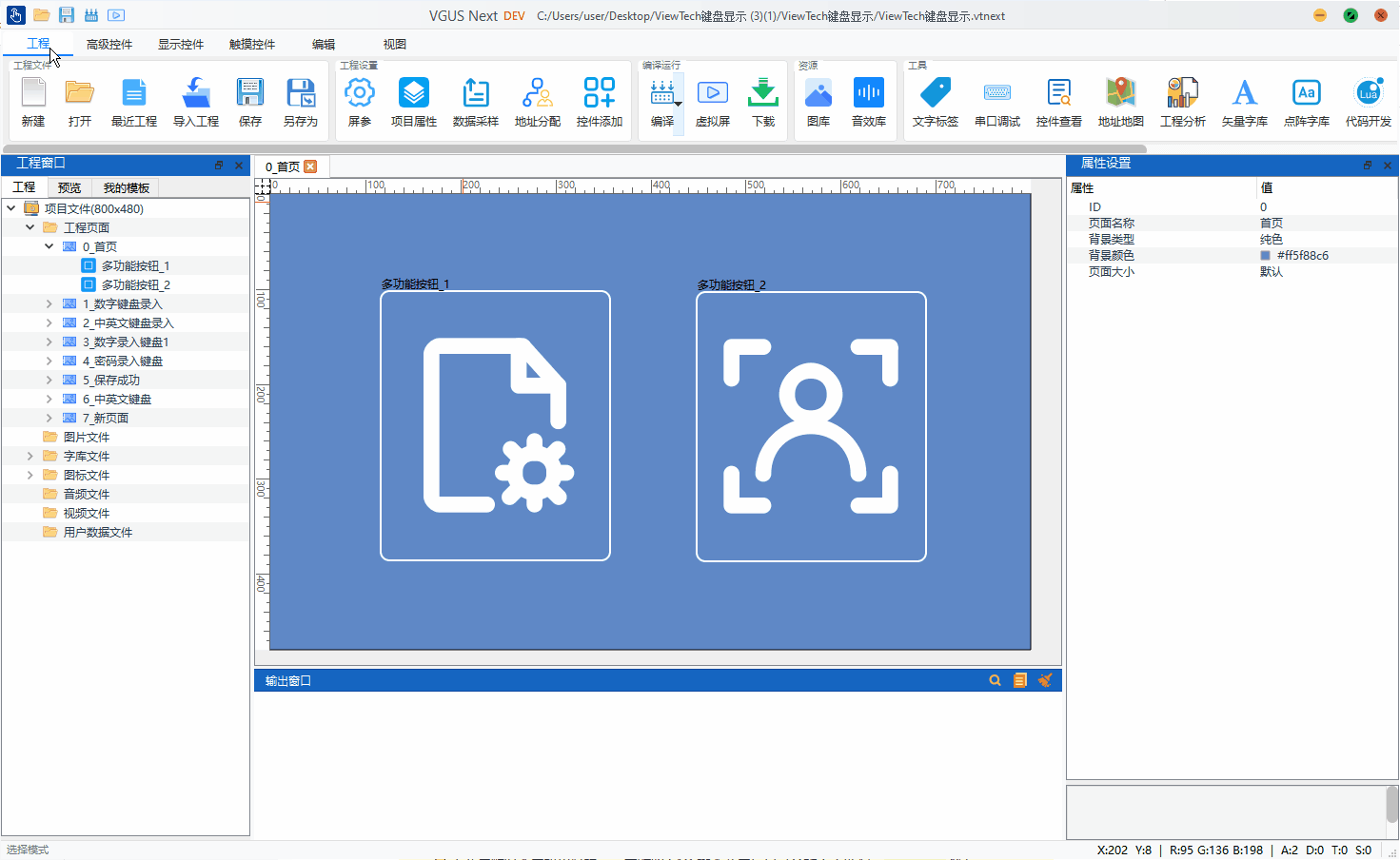Float the 工程窗口 panel
This screenshot has width=1400, height=860.
(219, 165)
